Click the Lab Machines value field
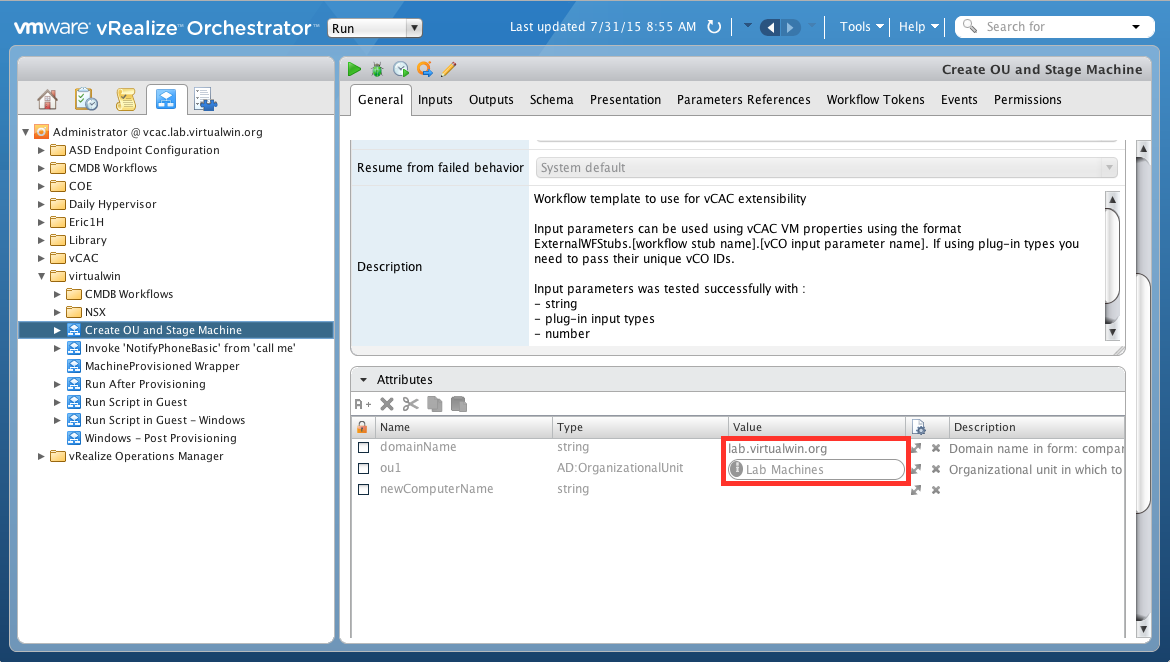Screen dimensions: 1170x662 pos(816,469)
